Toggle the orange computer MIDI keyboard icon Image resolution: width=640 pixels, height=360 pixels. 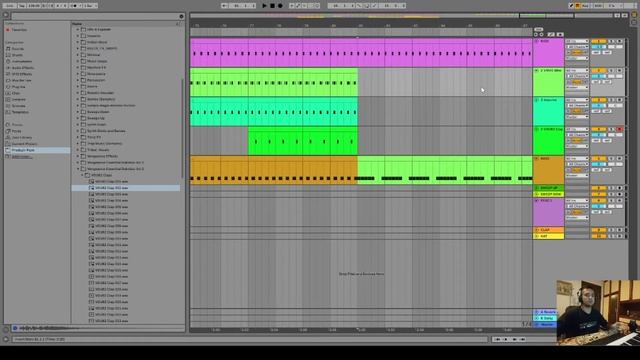(578, 6)
